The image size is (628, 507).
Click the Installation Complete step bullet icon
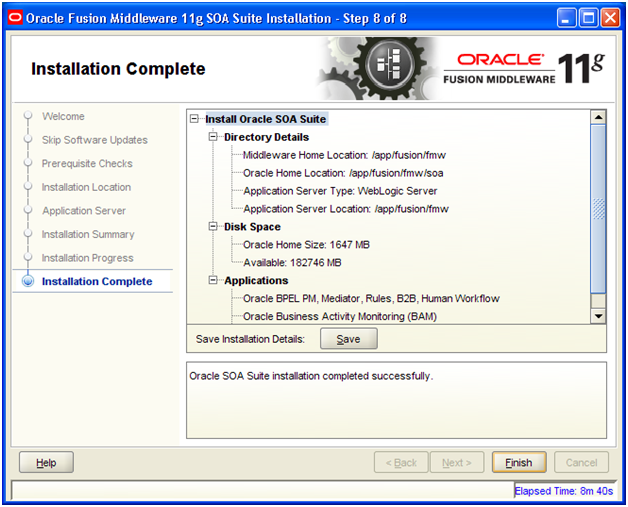[28, 281]
